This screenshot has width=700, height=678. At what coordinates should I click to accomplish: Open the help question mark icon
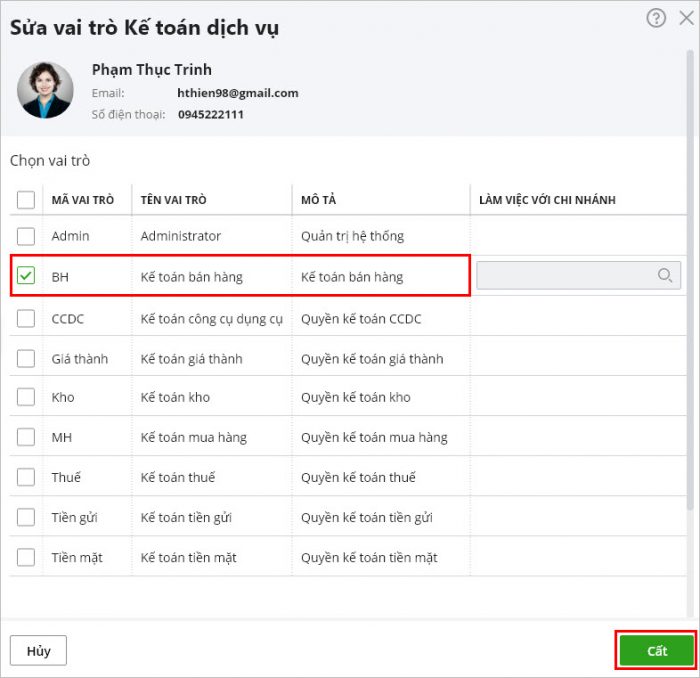coord(656,18)
